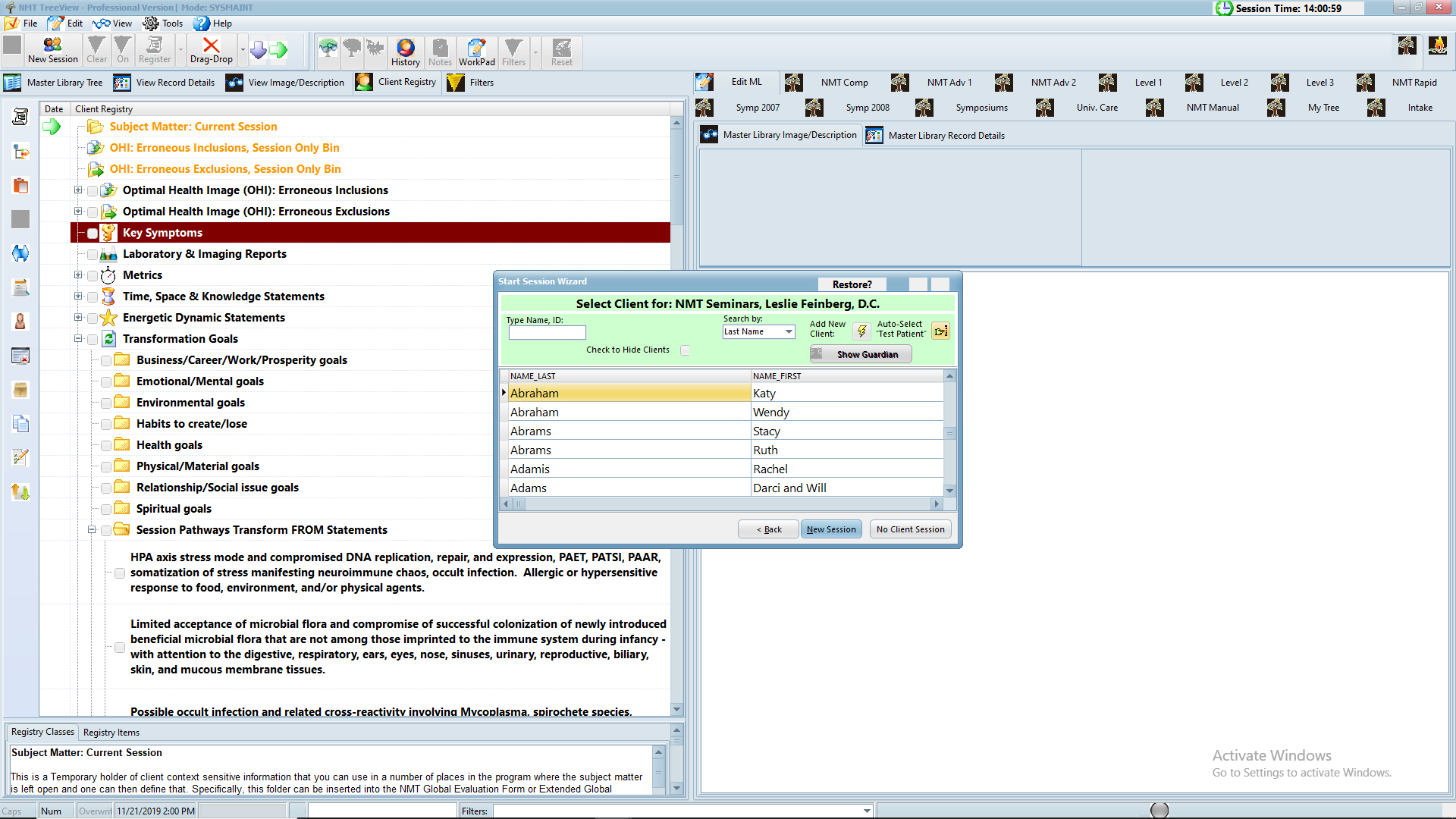This screenshot has height=819, width=1456.
Task: Click the Type Name, ID input field
Action: click(547, 333)
